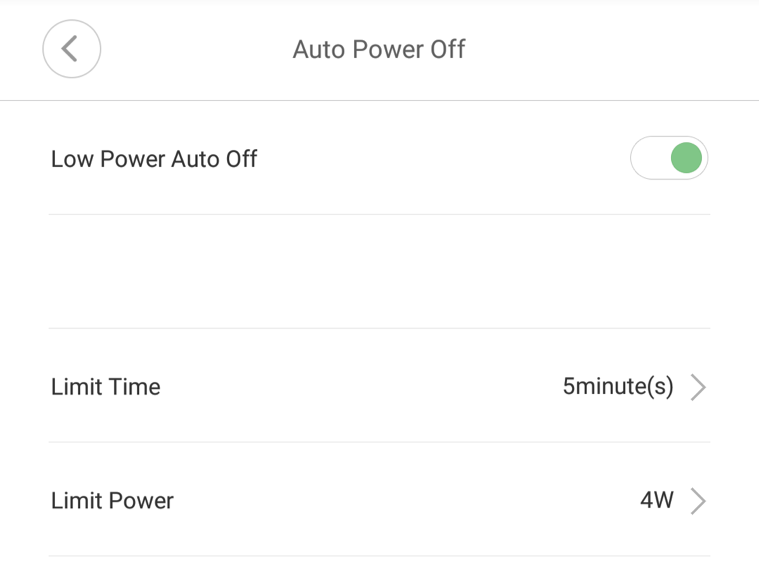Tap the arrow icon beside 4W
759x564 pixels.
click(698, 501)
